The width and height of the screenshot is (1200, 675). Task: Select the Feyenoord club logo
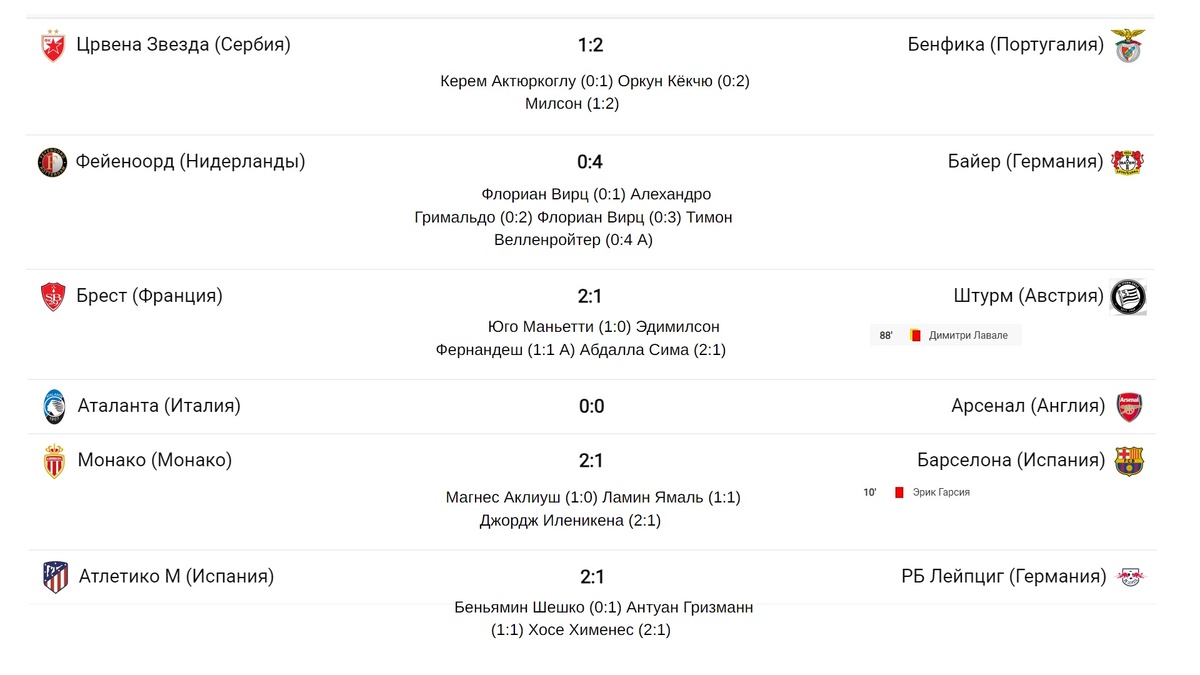(52, 162)
